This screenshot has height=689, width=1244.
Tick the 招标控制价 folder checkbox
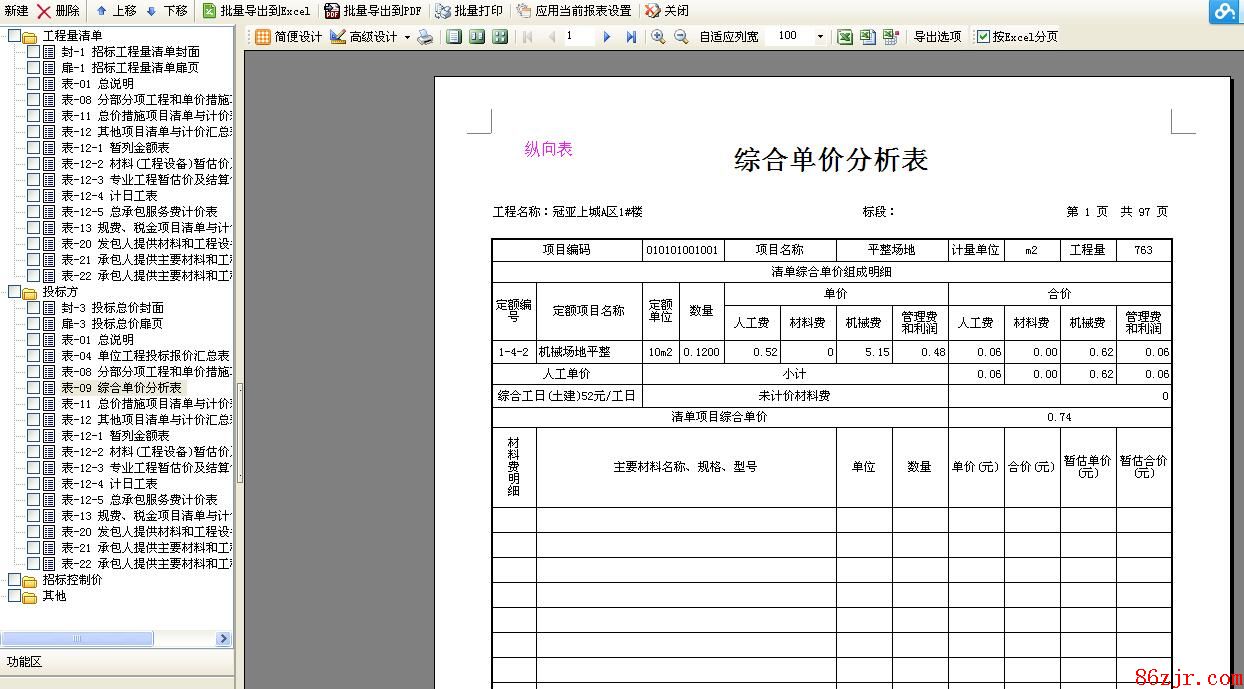14,580
